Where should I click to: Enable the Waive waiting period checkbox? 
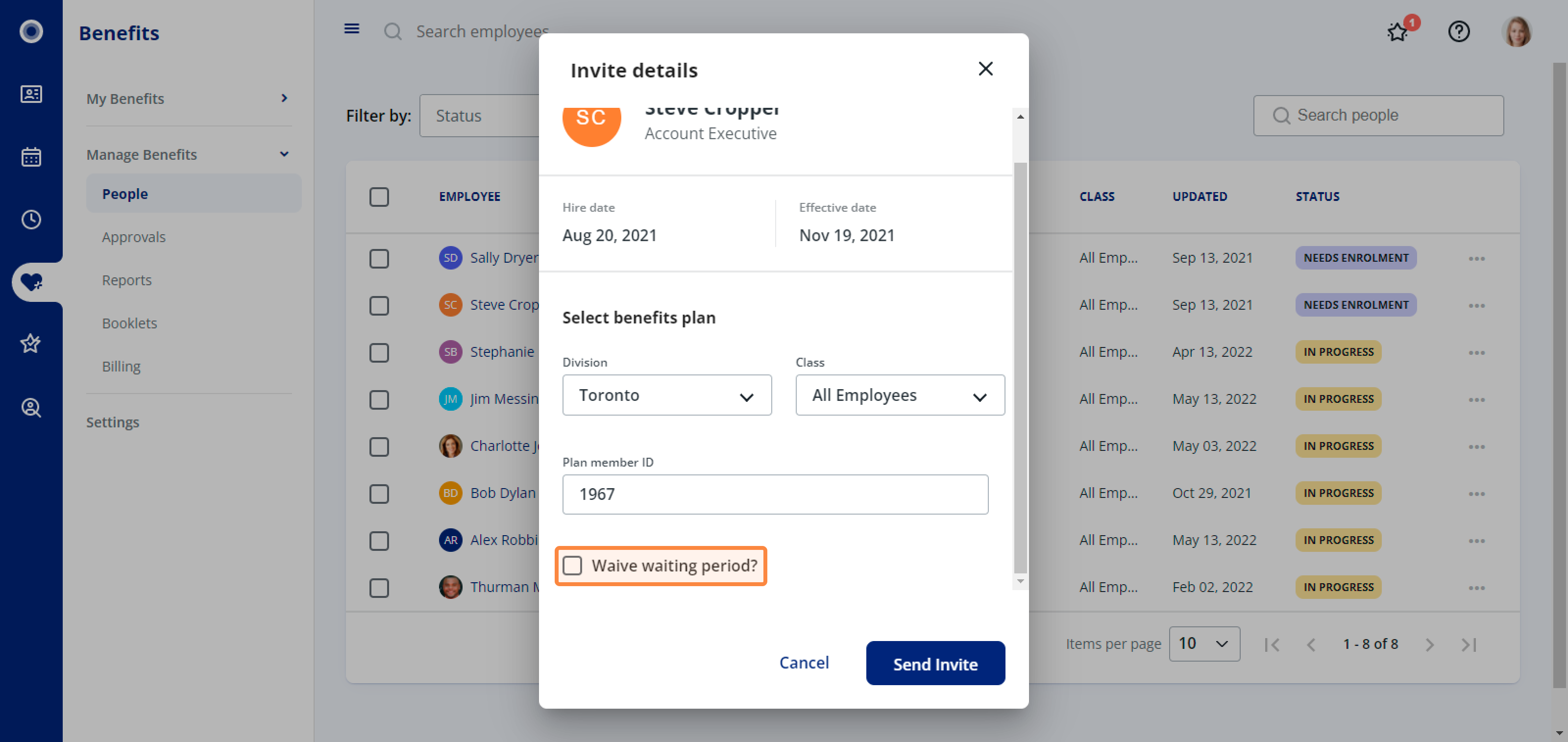(x=572, y=566)
